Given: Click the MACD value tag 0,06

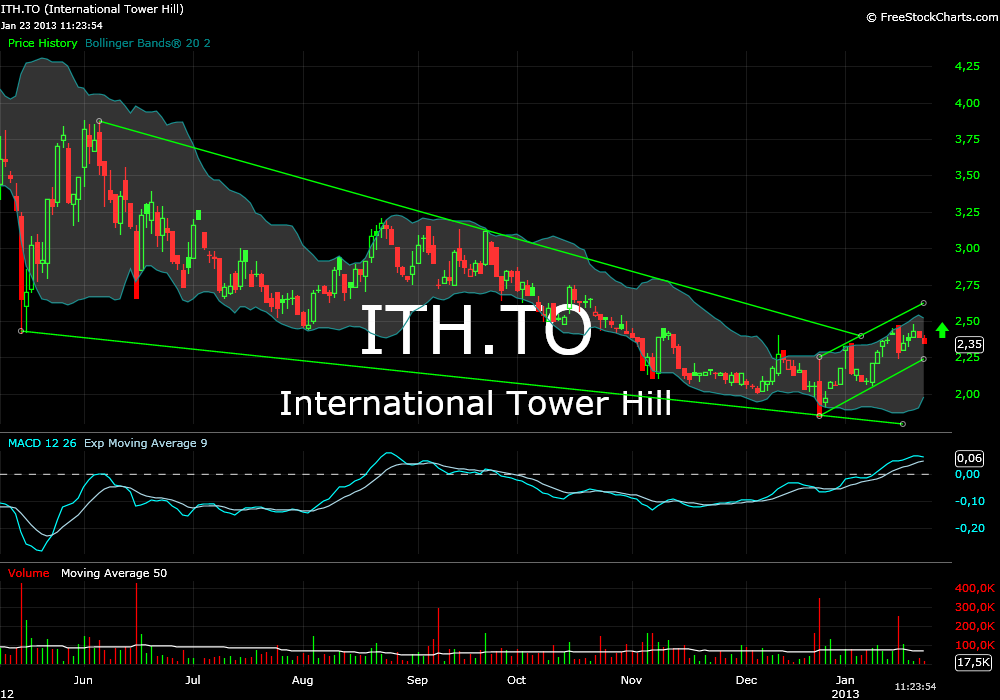Looking at the screenshot, I should (968, 456).
